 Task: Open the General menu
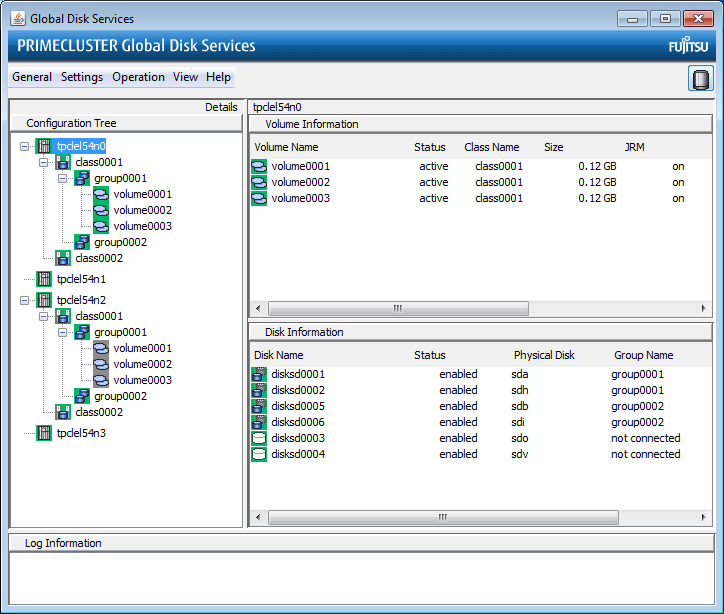pyautogui.click(x=32, y=77)
